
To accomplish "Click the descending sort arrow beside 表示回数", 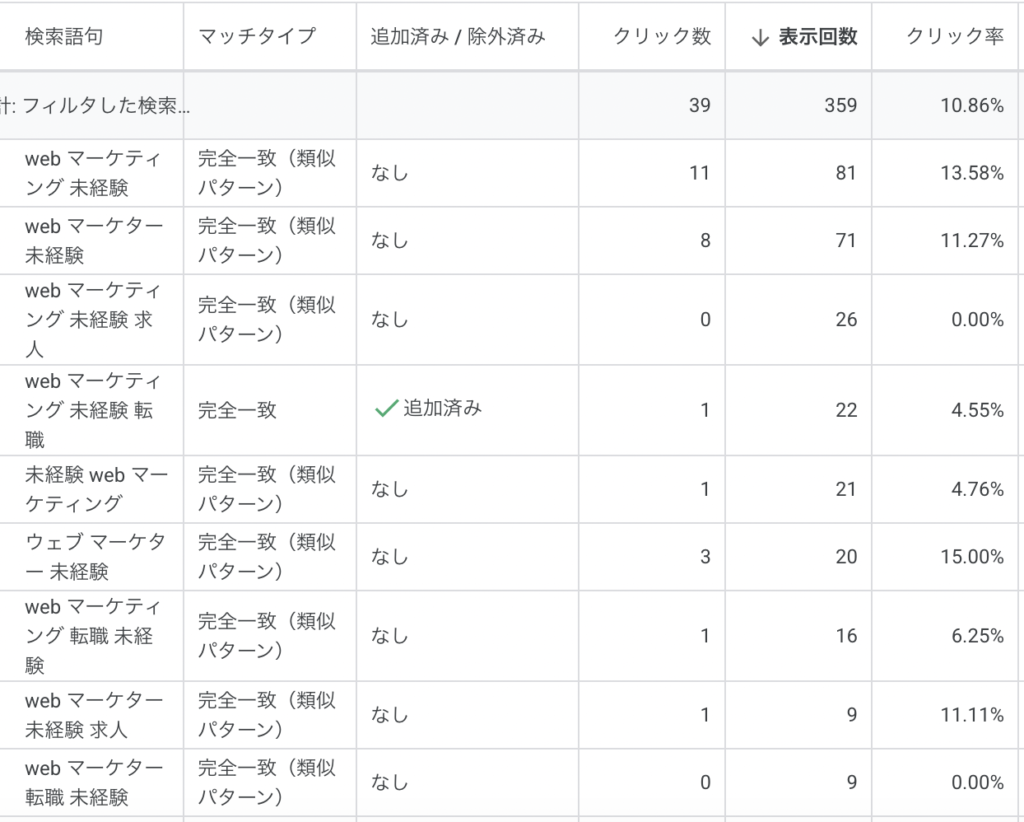I will pyautogui.click(x=760, y=37).
